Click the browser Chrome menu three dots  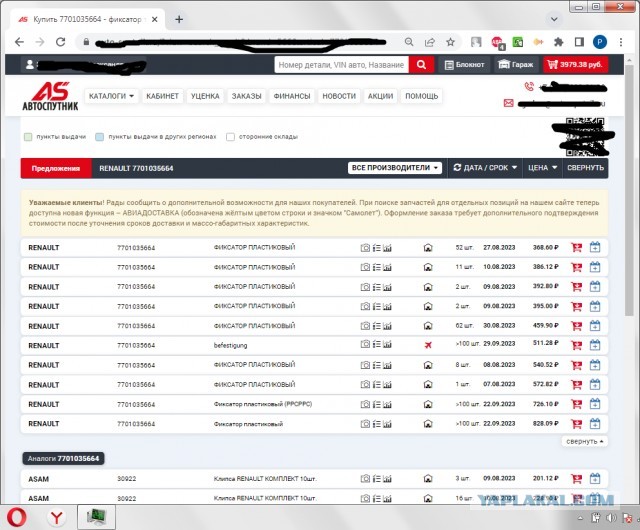621,42
